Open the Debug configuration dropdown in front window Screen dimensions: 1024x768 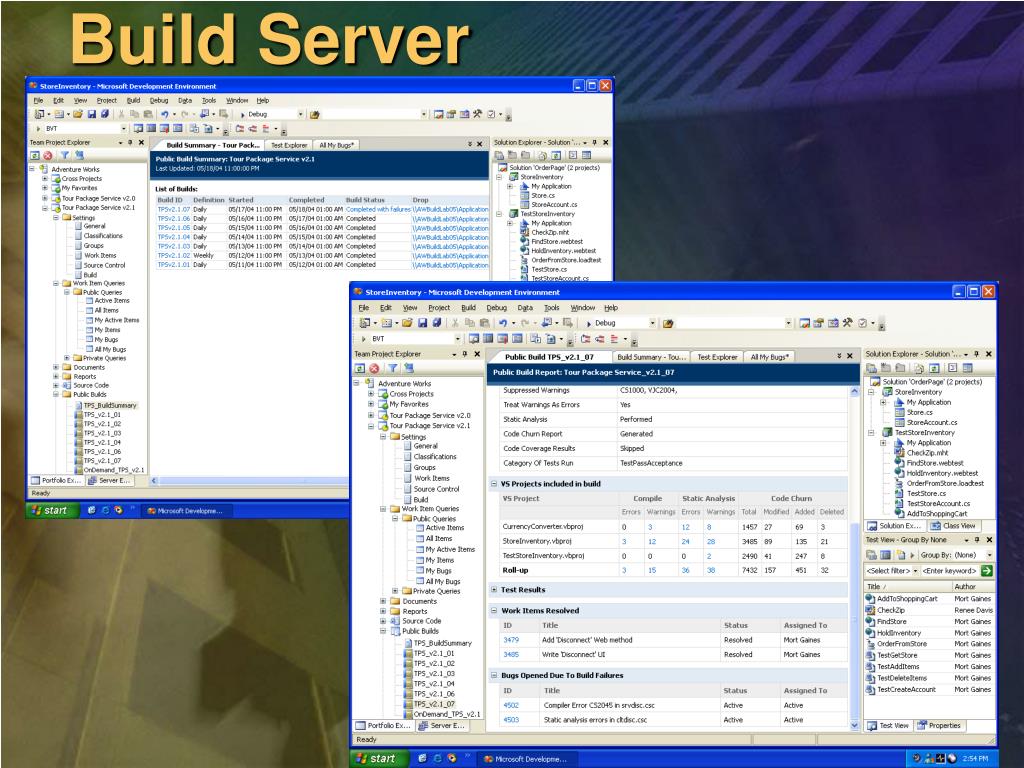(x=652, y=323)
